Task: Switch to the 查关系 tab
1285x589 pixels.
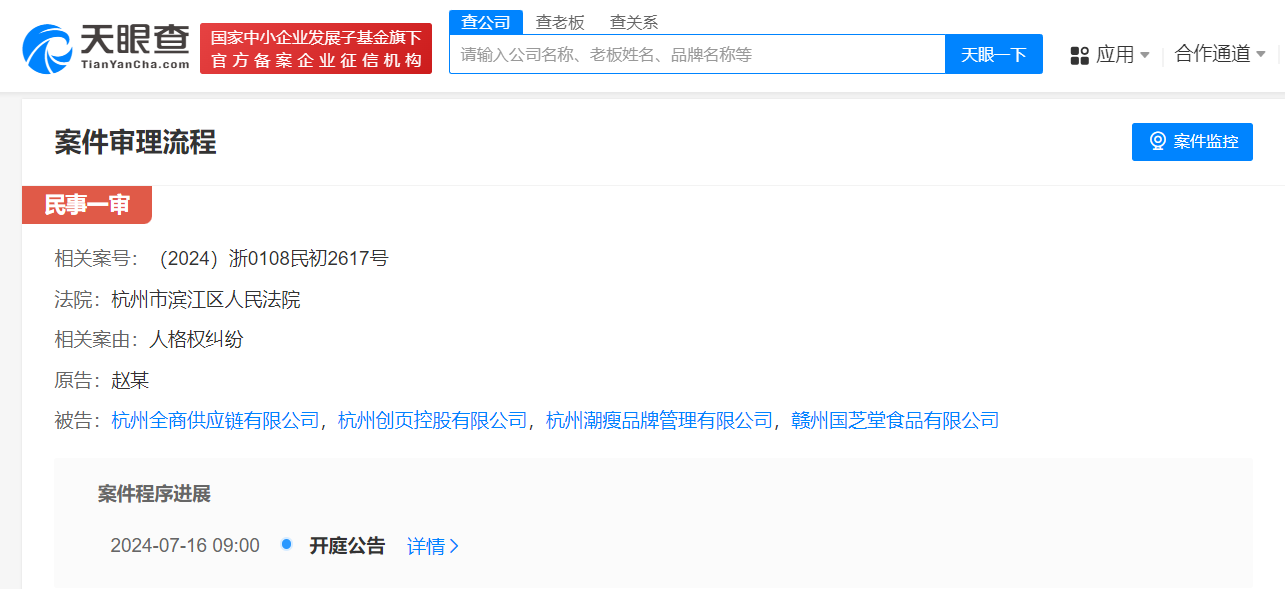Action: 633,21
